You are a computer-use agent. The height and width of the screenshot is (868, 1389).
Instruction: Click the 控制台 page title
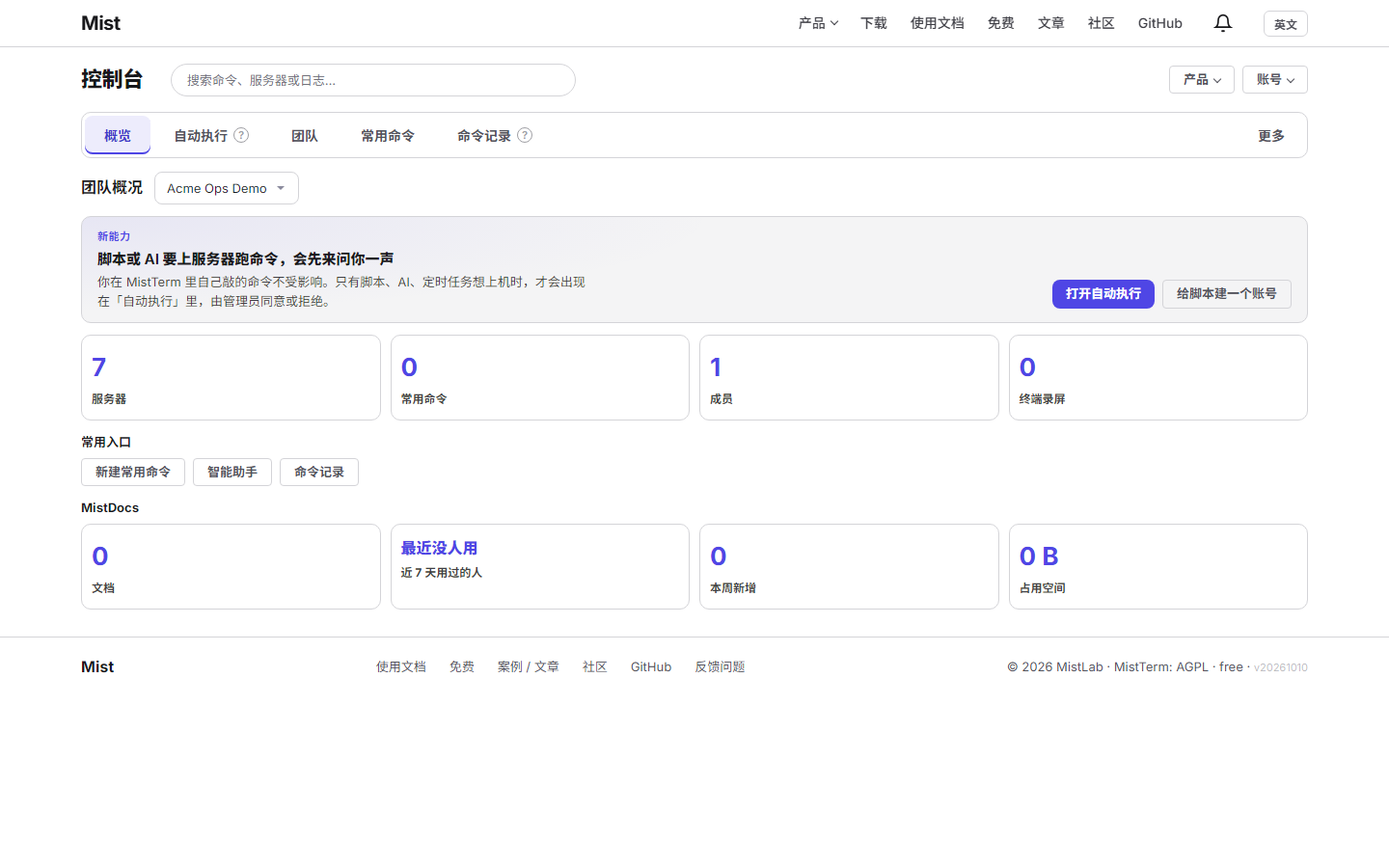coord(112,79)
